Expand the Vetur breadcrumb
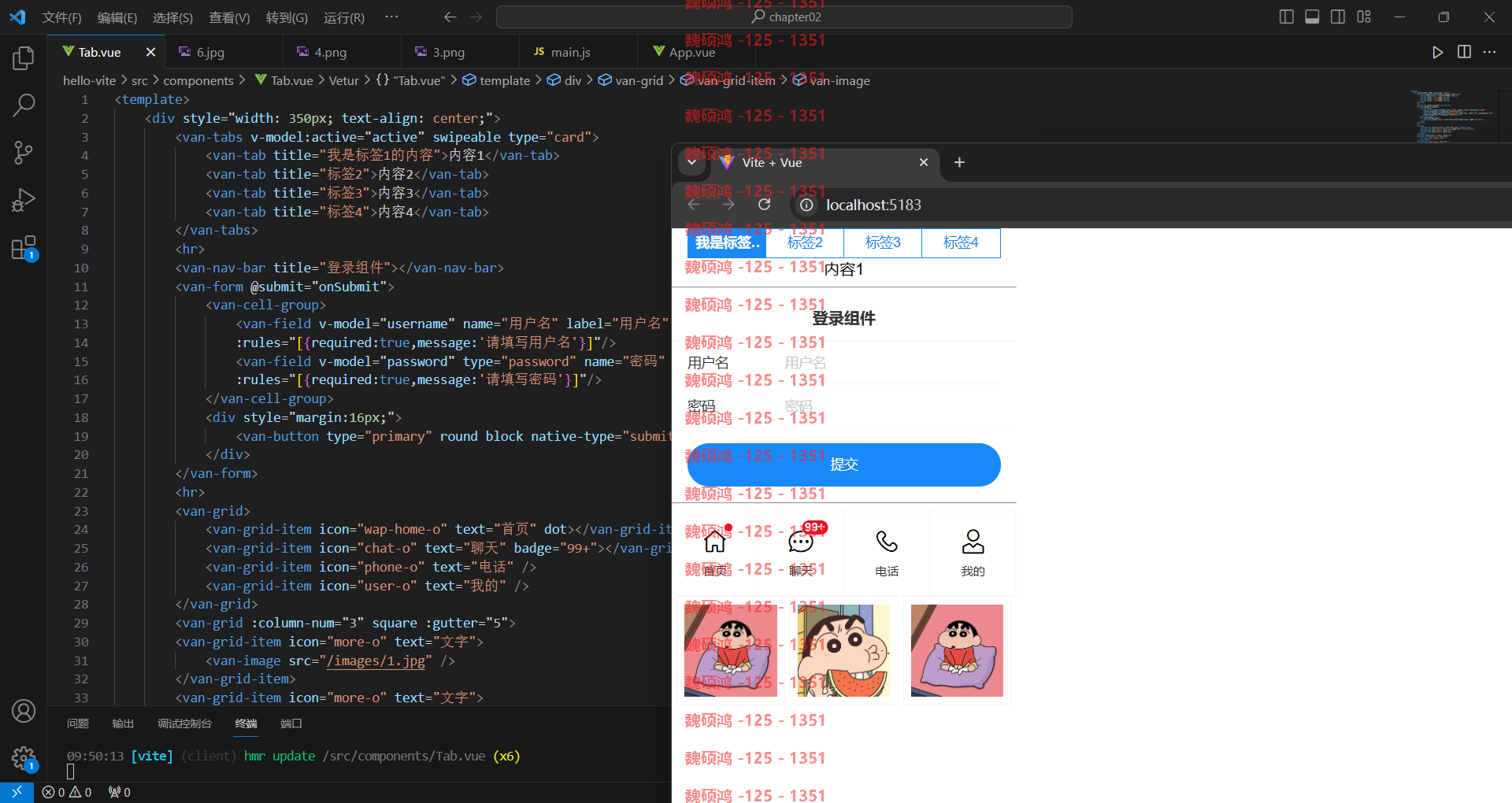Viewport: 1512px width, 803px height. (343, 80)
